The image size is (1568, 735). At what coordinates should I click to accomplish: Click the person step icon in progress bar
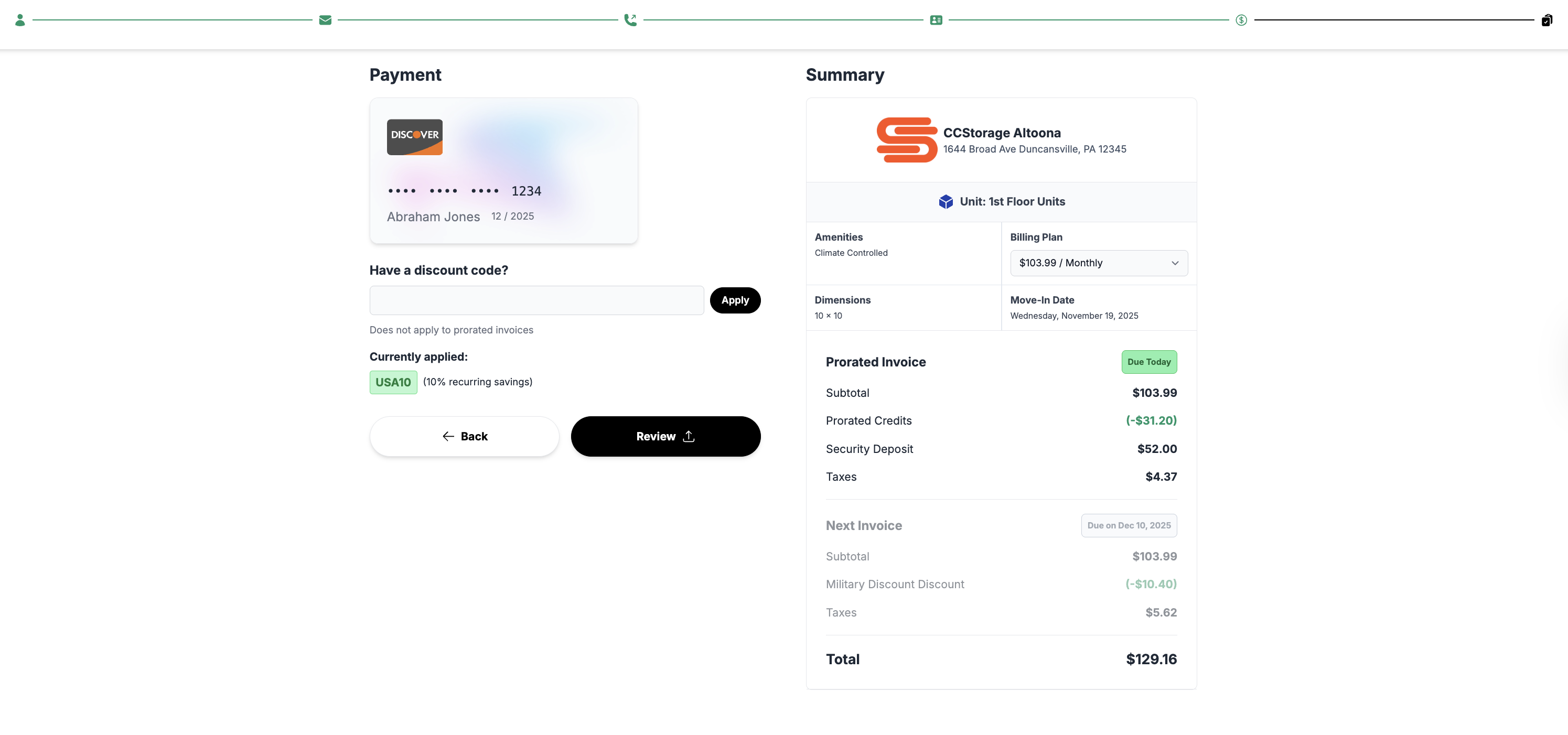[x=20, y=20]
